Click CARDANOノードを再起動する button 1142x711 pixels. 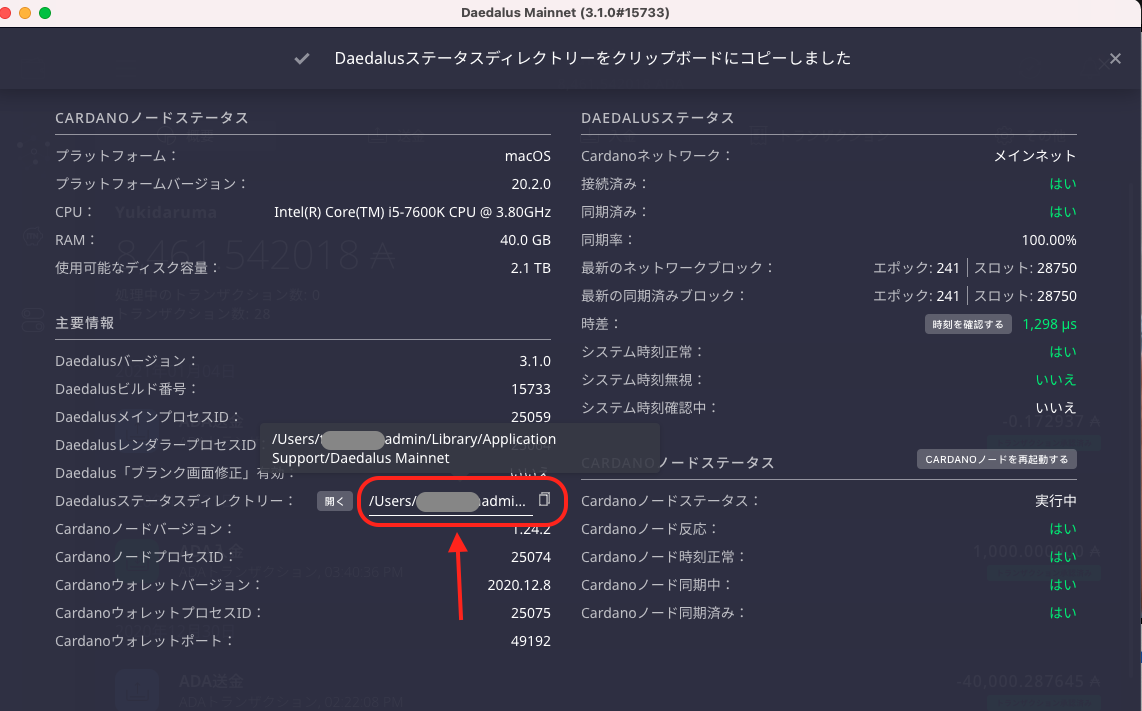coord(996,459)
